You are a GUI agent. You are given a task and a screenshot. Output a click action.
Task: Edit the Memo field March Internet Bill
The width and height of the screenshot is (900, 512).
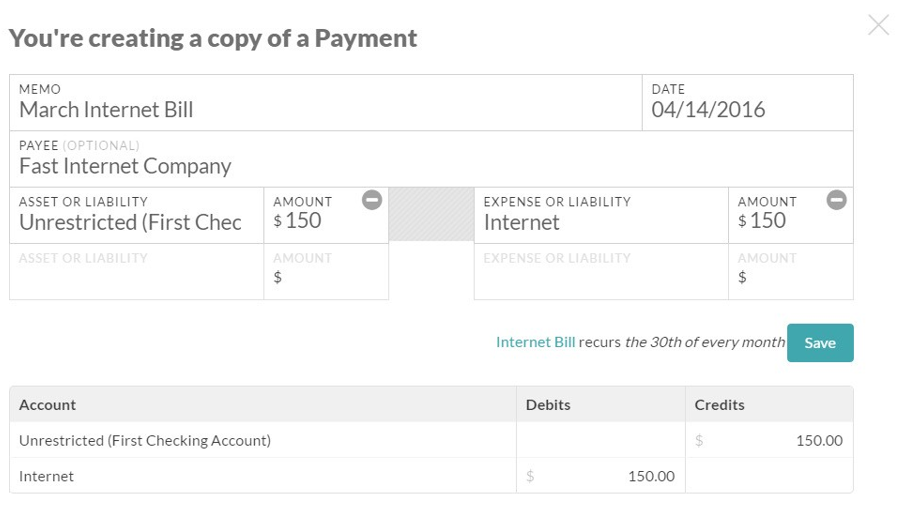point(325,103)
